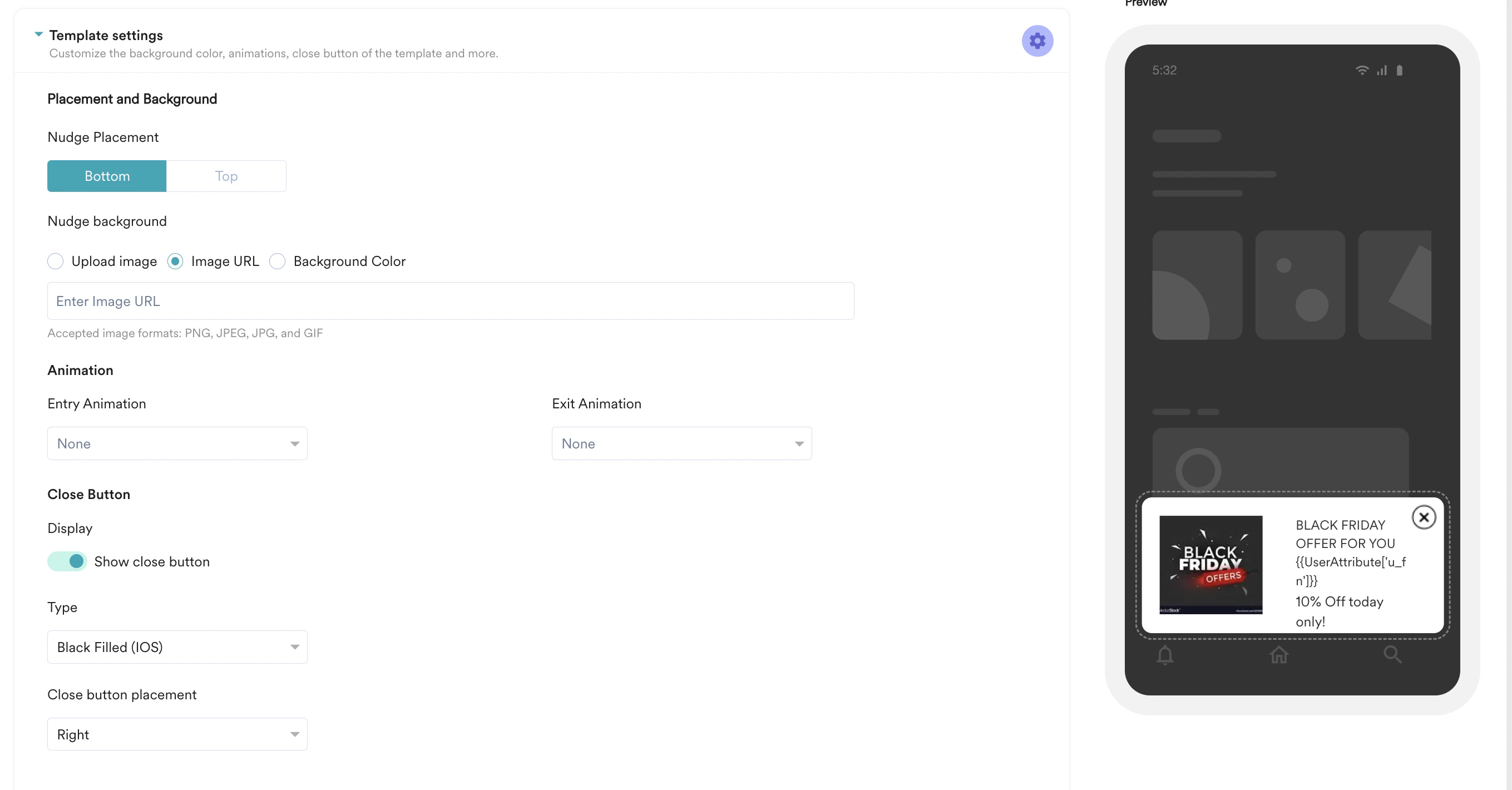Click the purple gear settings icon
Screen dimensions: 1512x790
click(1036, 41)
